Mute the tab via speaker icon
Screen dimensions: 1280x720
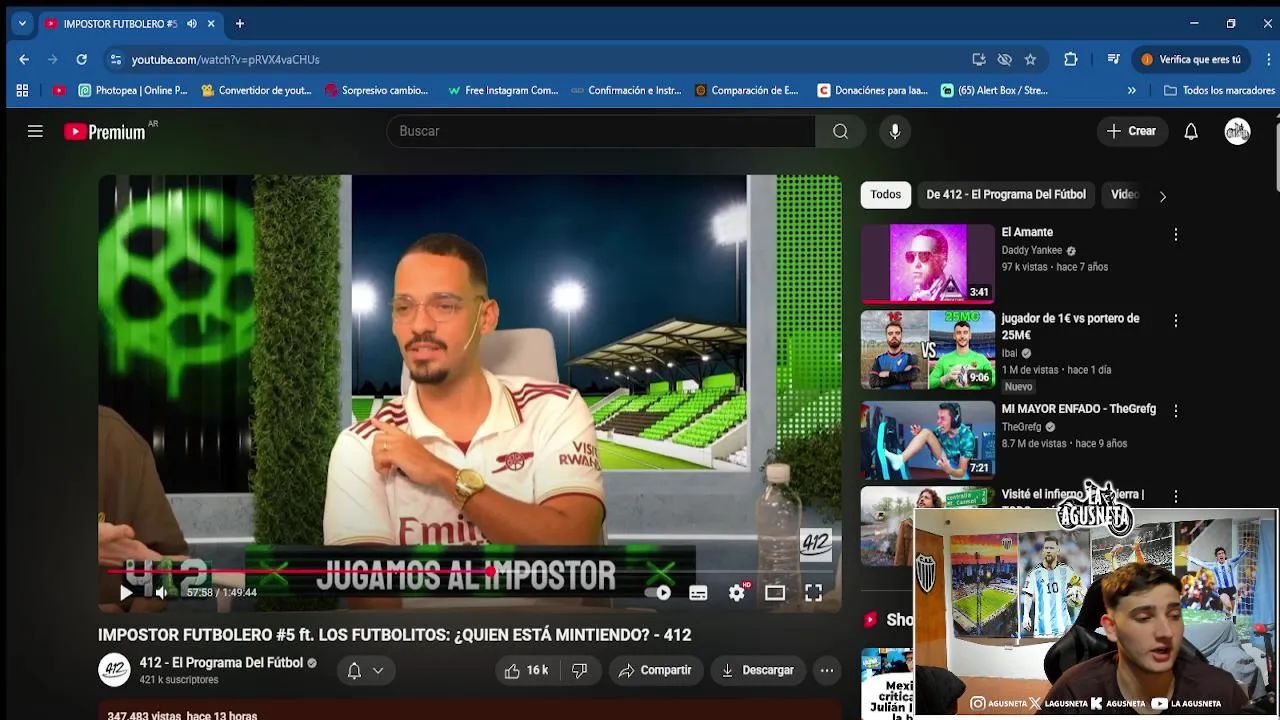pyautogui.click(x=192, y=23)
